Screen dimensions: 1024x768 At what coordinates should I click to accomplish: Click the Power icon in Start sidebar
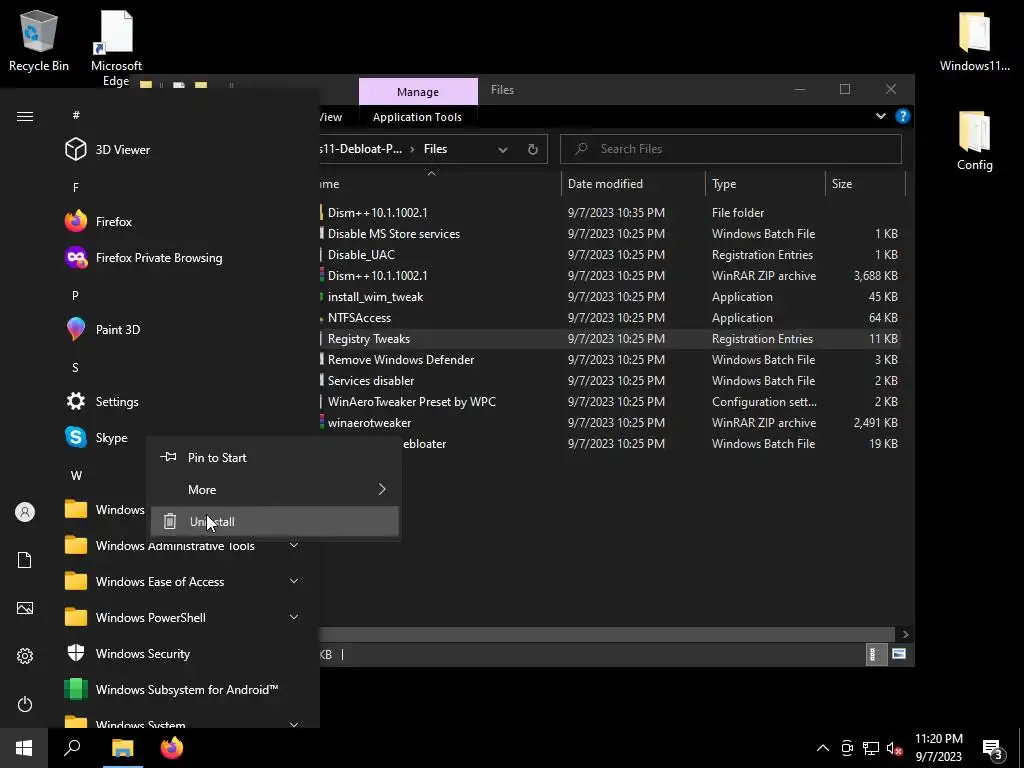tap(25, 704)
